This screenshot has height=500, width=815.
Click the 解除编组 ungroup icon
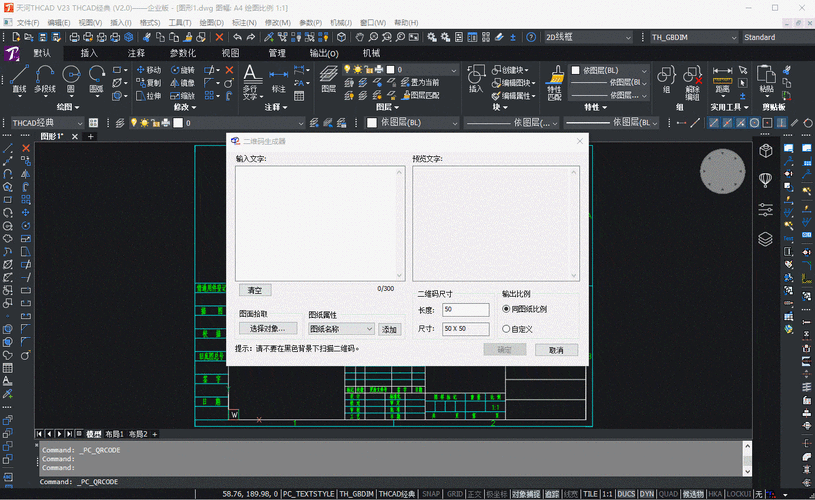click(692, 82)
